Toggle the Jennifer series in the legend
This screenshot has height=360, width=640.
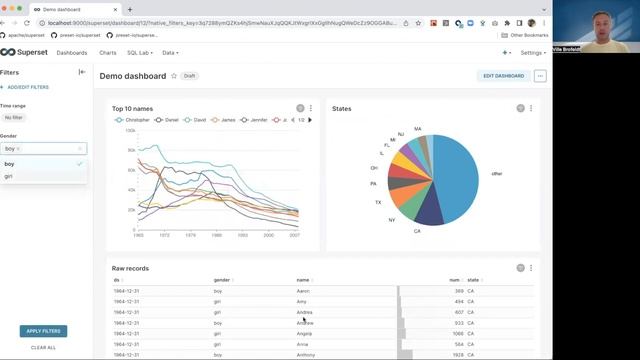coord(254,120)
